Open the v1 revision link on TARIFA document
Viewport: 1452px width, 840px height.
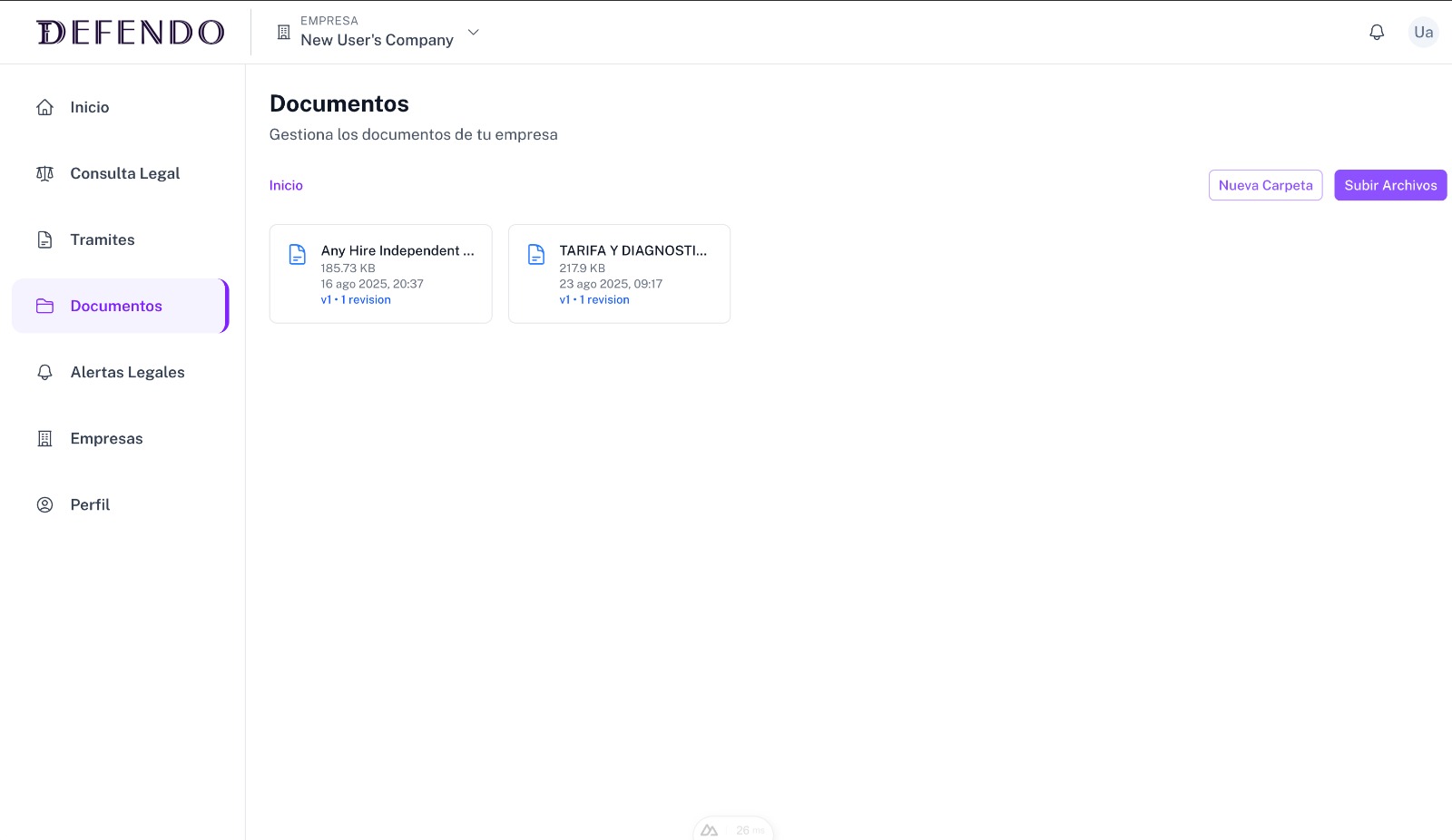594,299
